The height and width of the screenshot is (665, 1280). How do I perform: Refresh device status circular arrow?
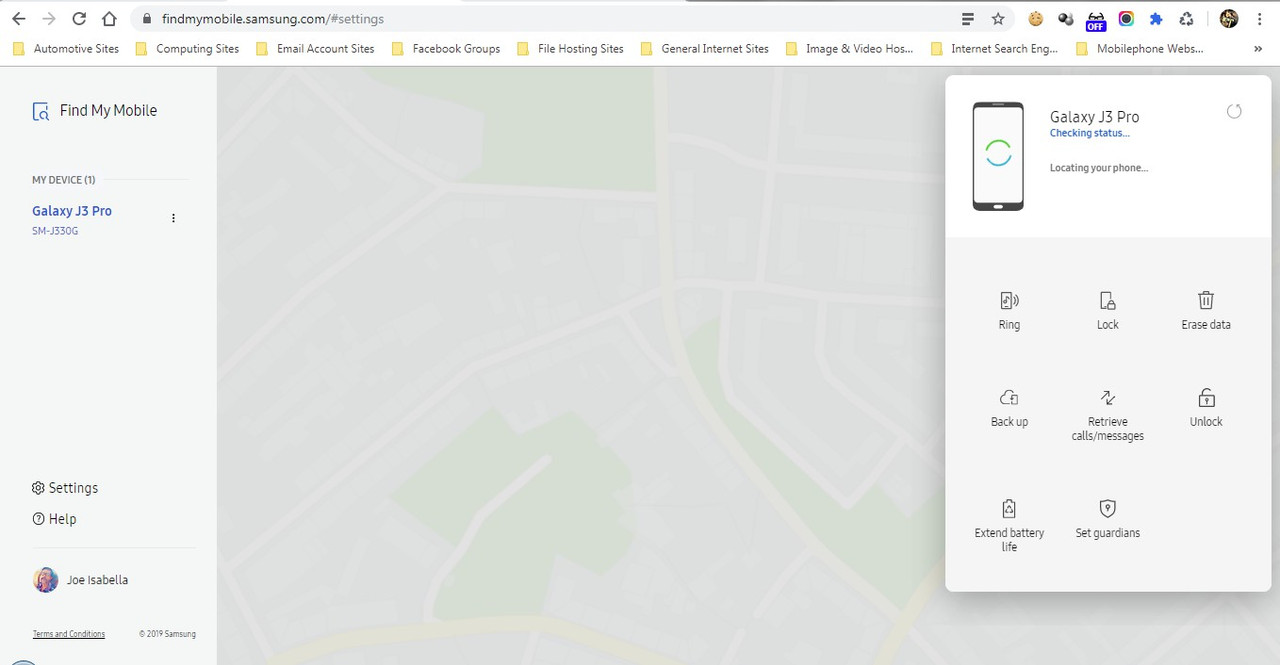point(1234,111)
